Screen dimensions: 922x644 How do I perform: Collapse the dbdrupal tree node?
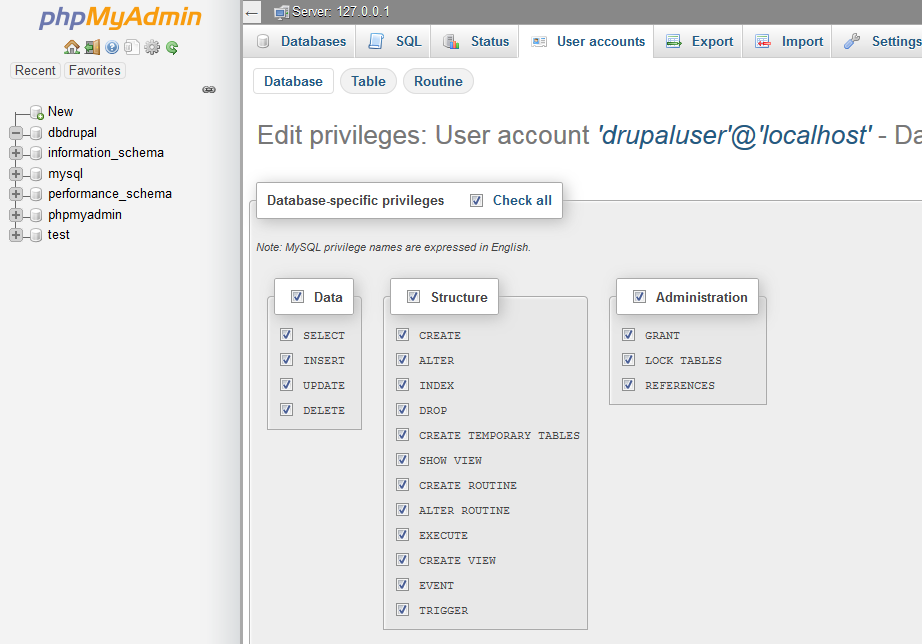(16, 133)
